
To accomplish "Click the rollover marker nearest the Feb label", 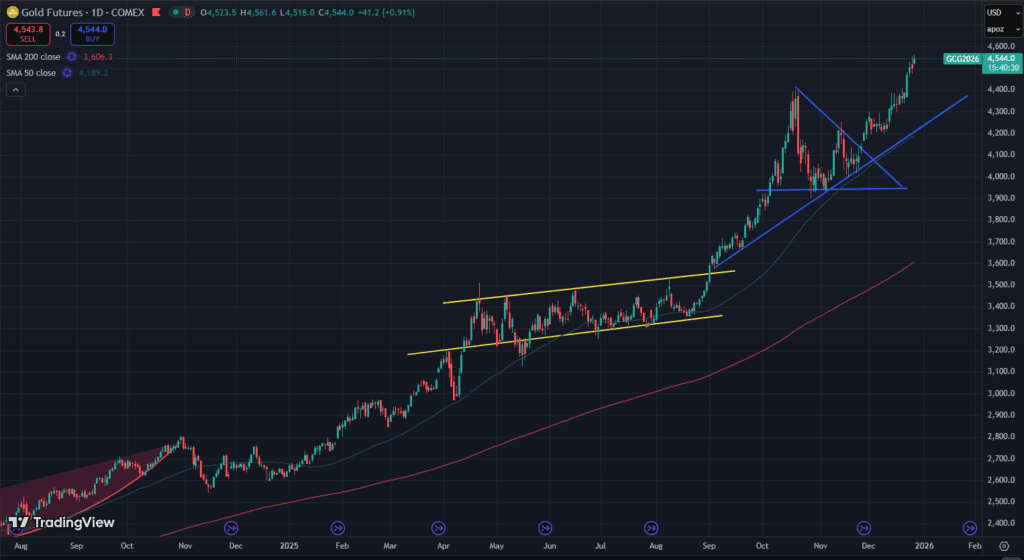I will point(968,527).
